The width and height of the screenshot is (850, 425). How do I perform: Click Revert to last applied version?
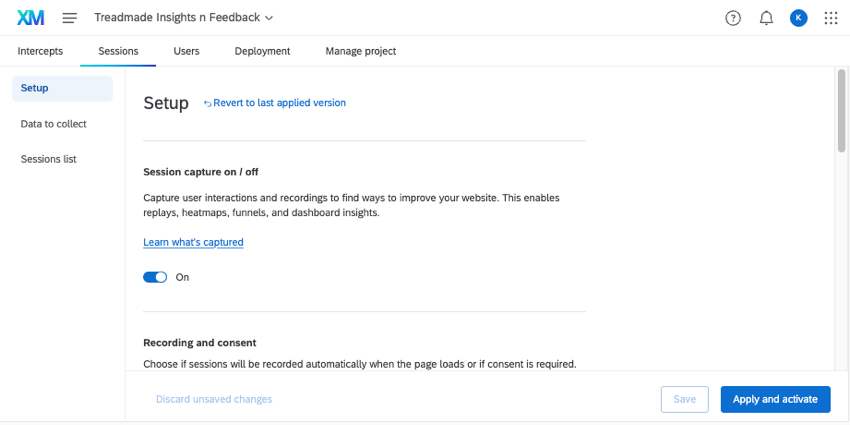coord(275,103)
